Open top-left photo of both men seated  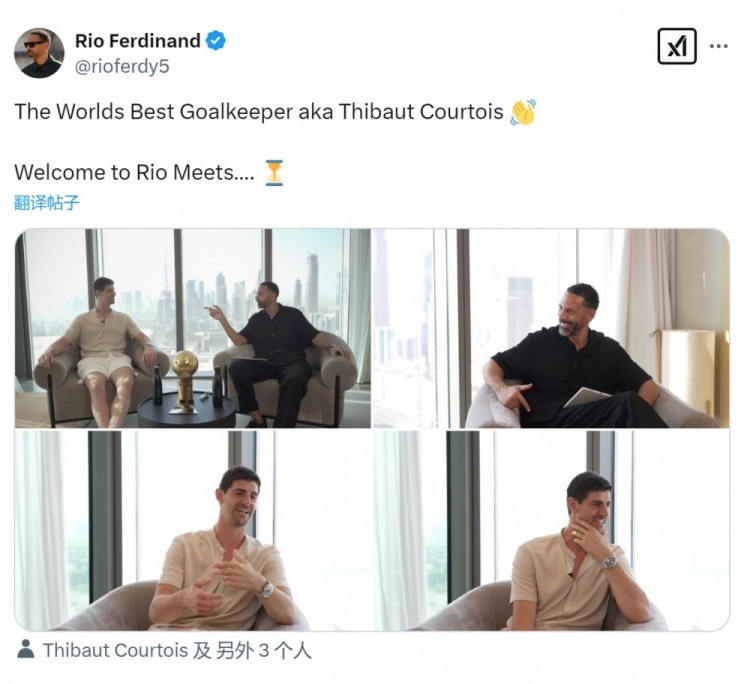[193, 328]
